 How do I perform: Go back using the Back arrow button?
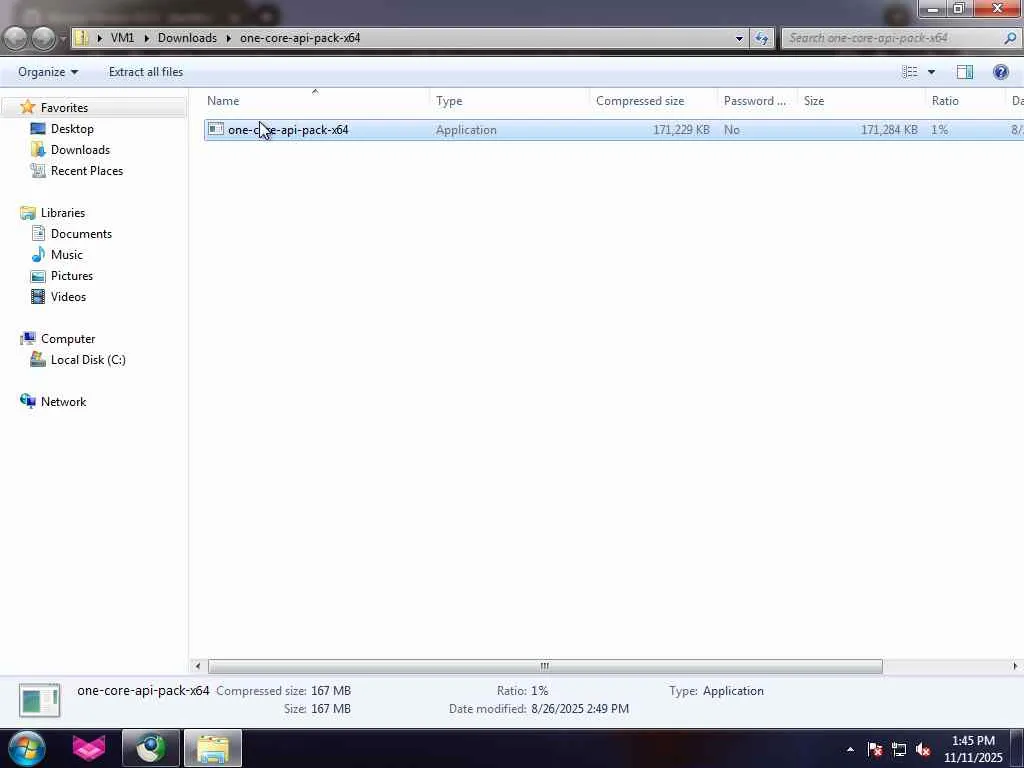click(x=16, y=38)
